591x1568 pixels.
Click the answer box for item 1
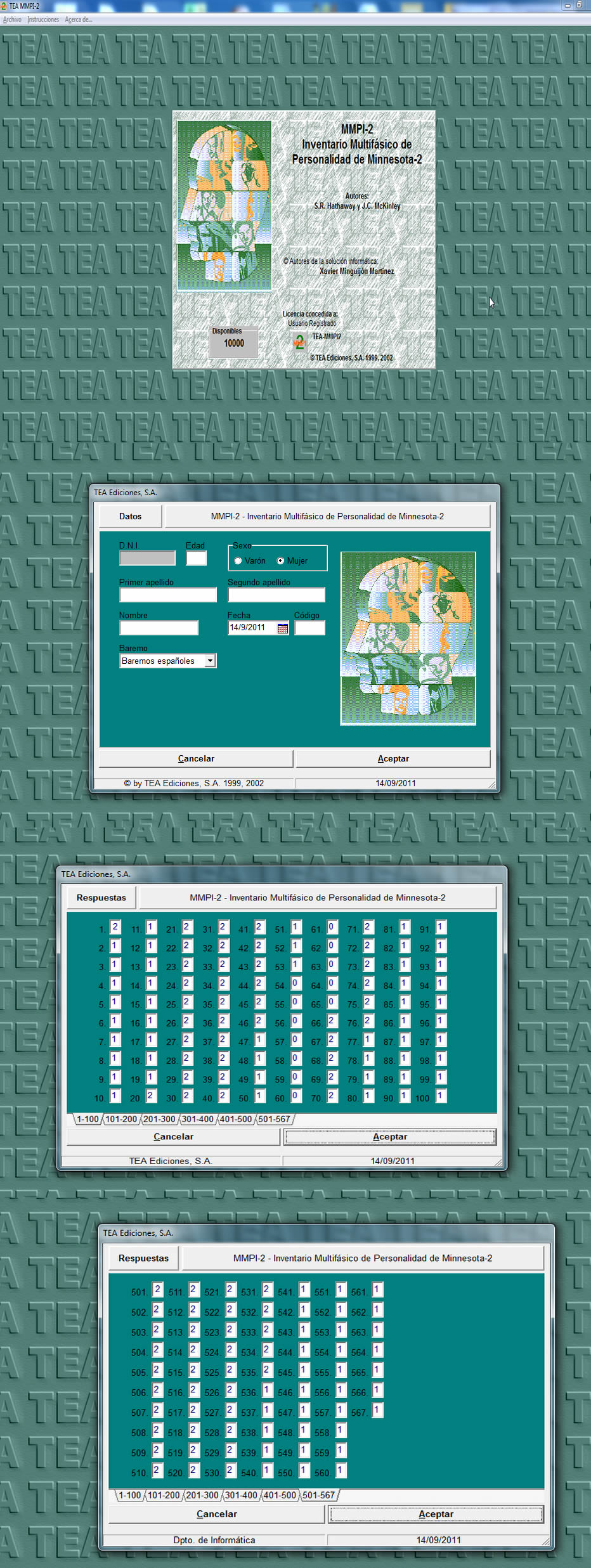tap(115, 927)
